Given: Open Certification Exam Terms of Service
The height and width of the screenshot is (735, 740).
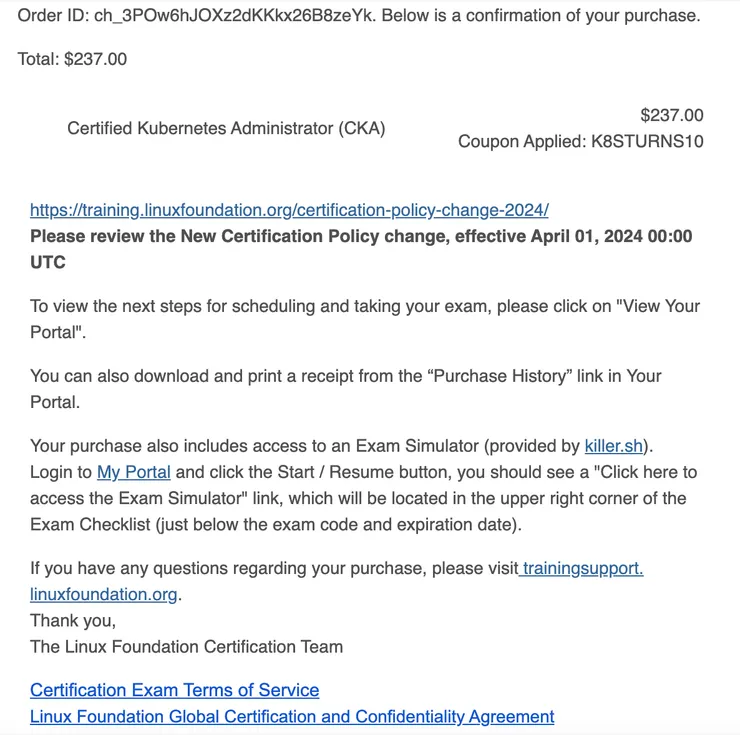Looking at the screenshot, I should (174, 690).
